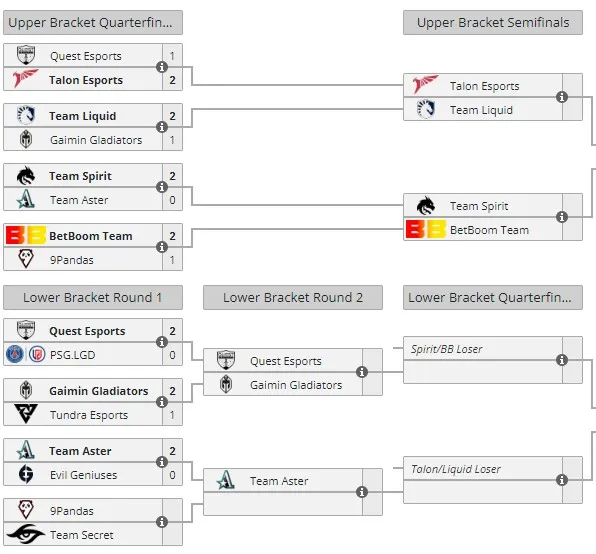Open info icon for Team Aster vs Evil Geniuses
The image size is (596, 554).
162,462
